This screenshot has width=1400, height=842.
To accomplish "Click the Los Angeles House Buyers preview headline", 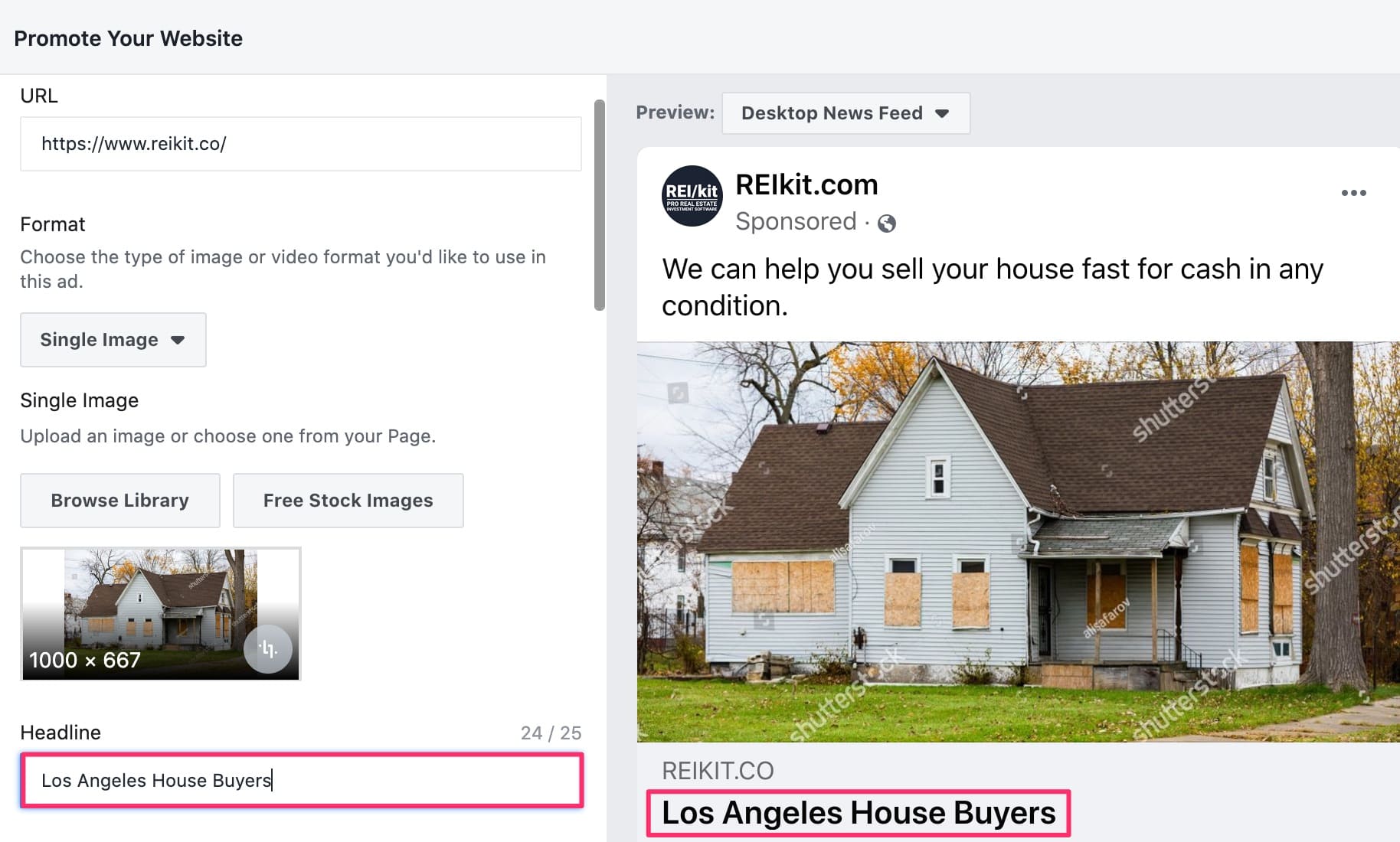I will (859, 813).
